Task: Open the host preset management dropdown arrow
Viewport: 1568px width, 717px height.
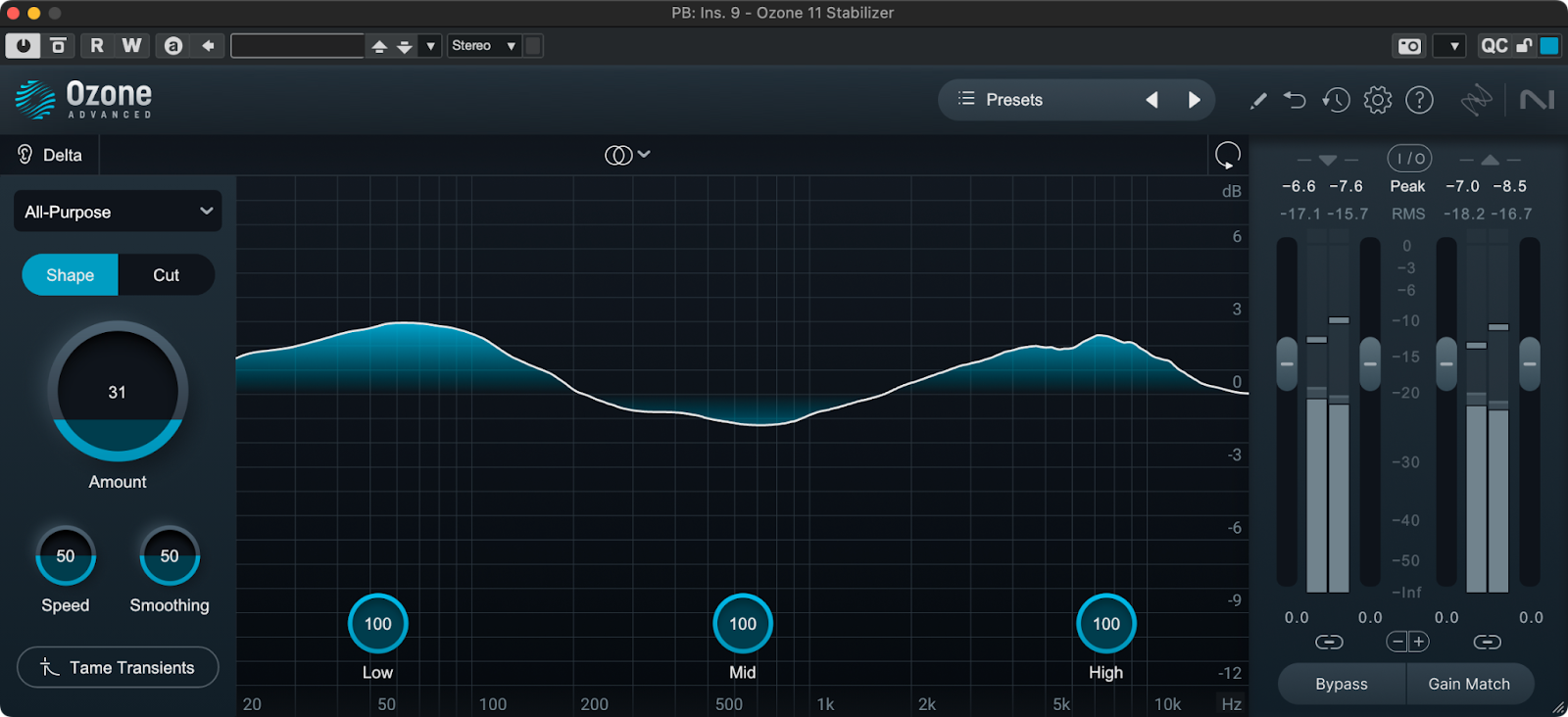Action: coord(430,46)
